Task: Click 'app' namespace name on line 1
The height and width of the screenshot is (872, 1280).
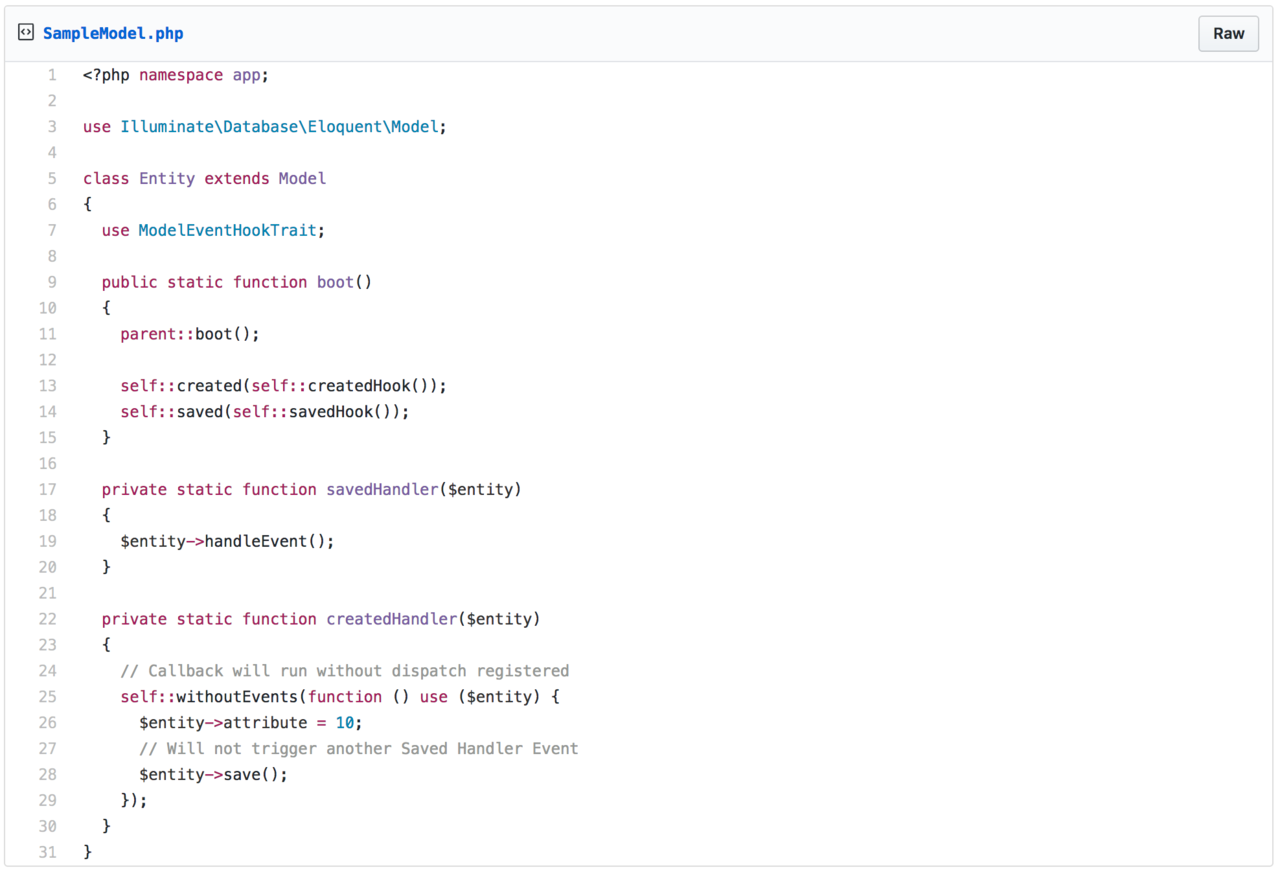Action: (x=247, y=75)
